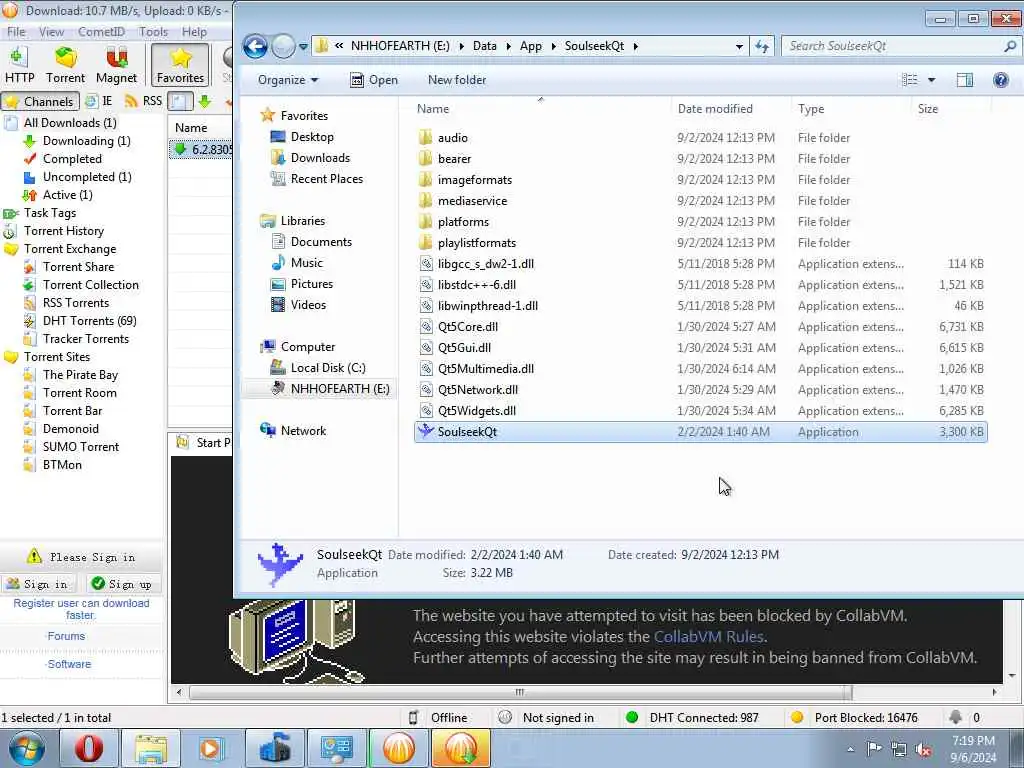Open DHT Torrents (69) item
Viewport: 1024px width, 768px height.
89,321
